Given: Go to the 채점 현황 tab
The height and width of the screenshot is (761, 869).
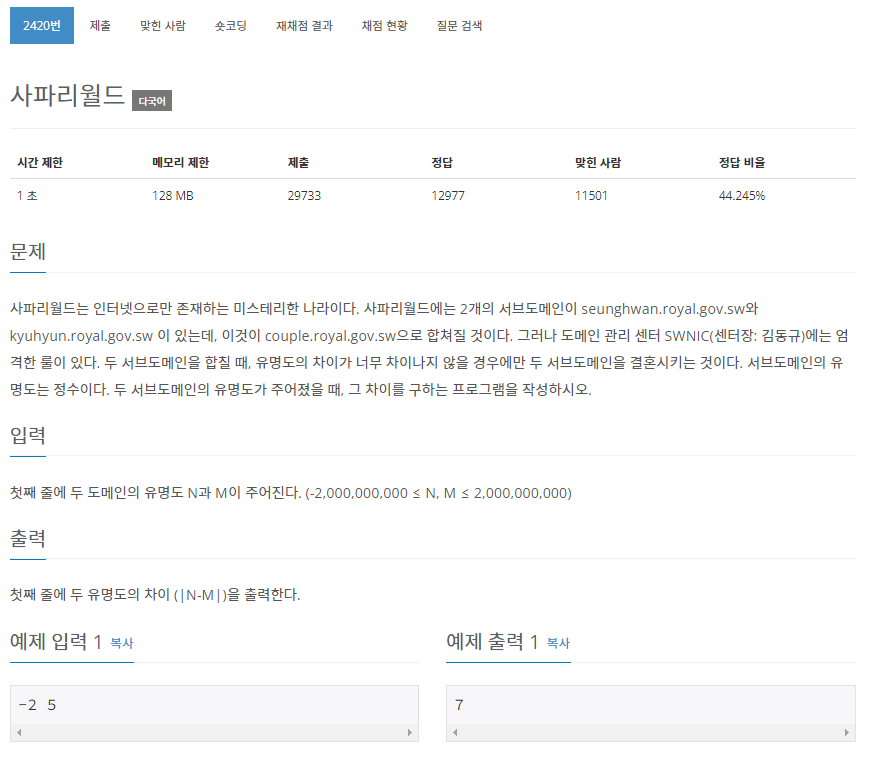Looking at the screenshot, I should [385, 25].
